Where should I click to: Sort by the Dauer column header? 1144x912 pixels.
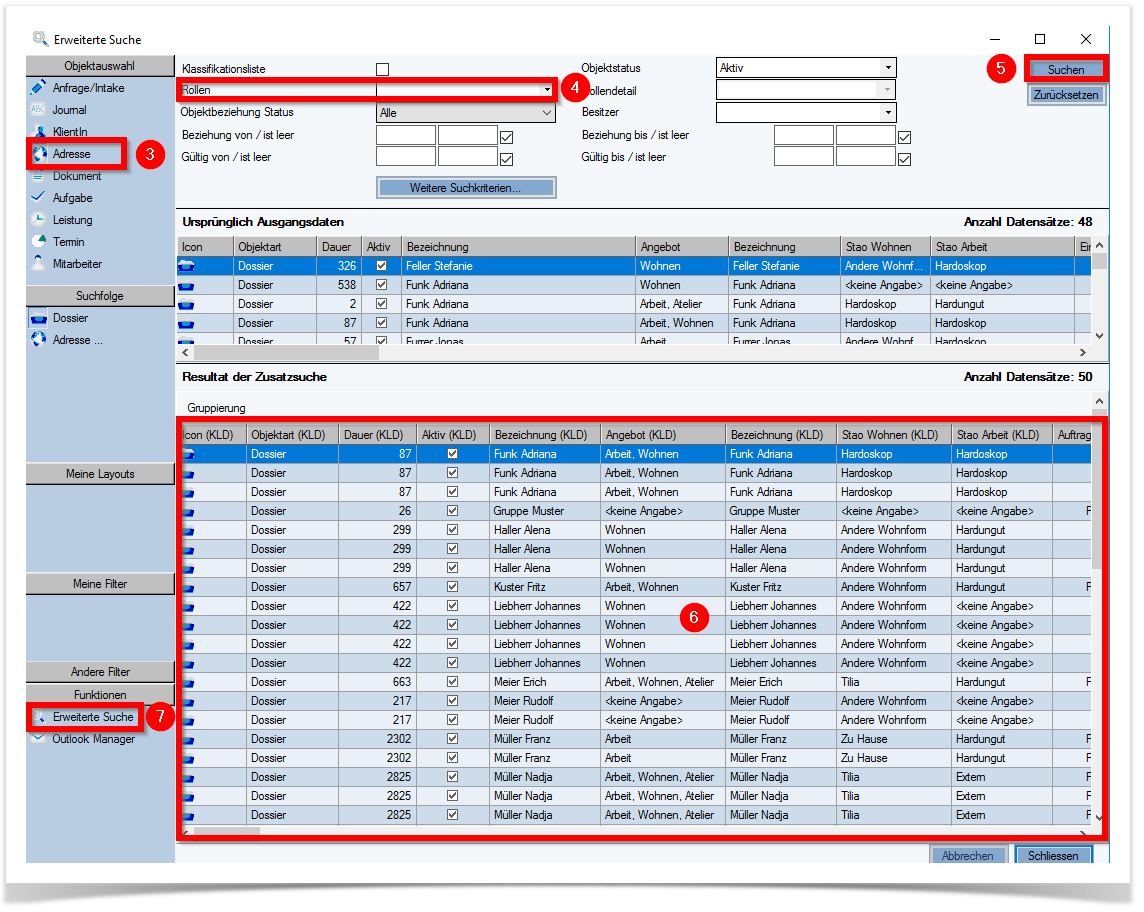tap(339, 247)
